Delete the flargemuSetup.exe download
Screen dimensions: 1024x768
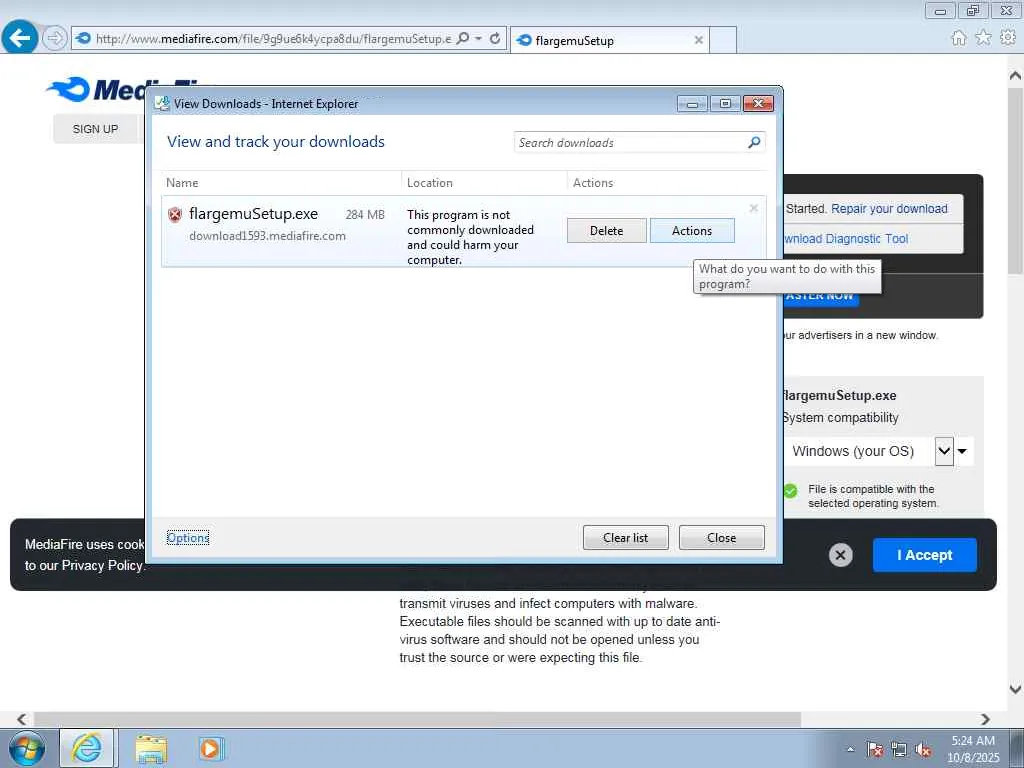pyautogui.click(x=607, y=231)
